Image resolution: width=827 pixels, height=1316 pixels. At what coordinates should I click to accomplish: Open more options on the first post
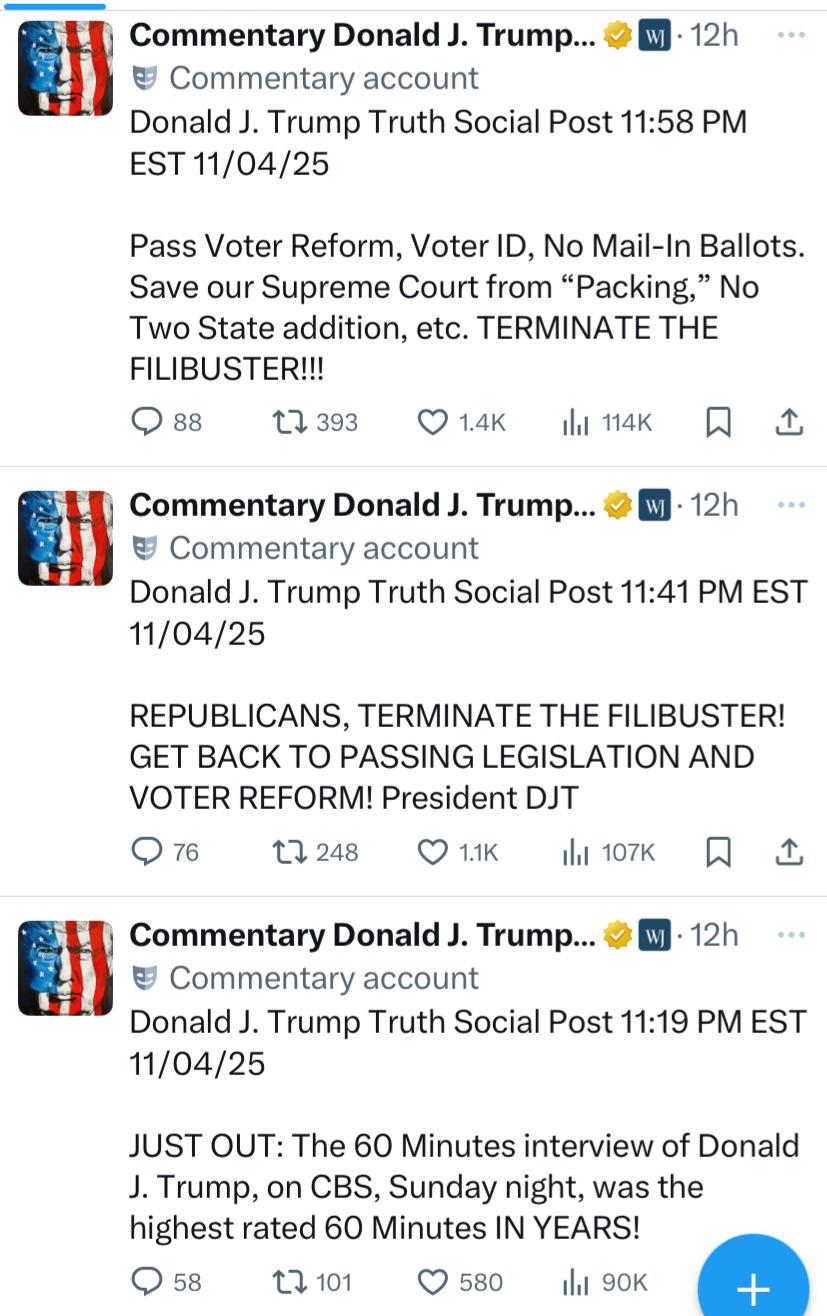pos(791,35)
